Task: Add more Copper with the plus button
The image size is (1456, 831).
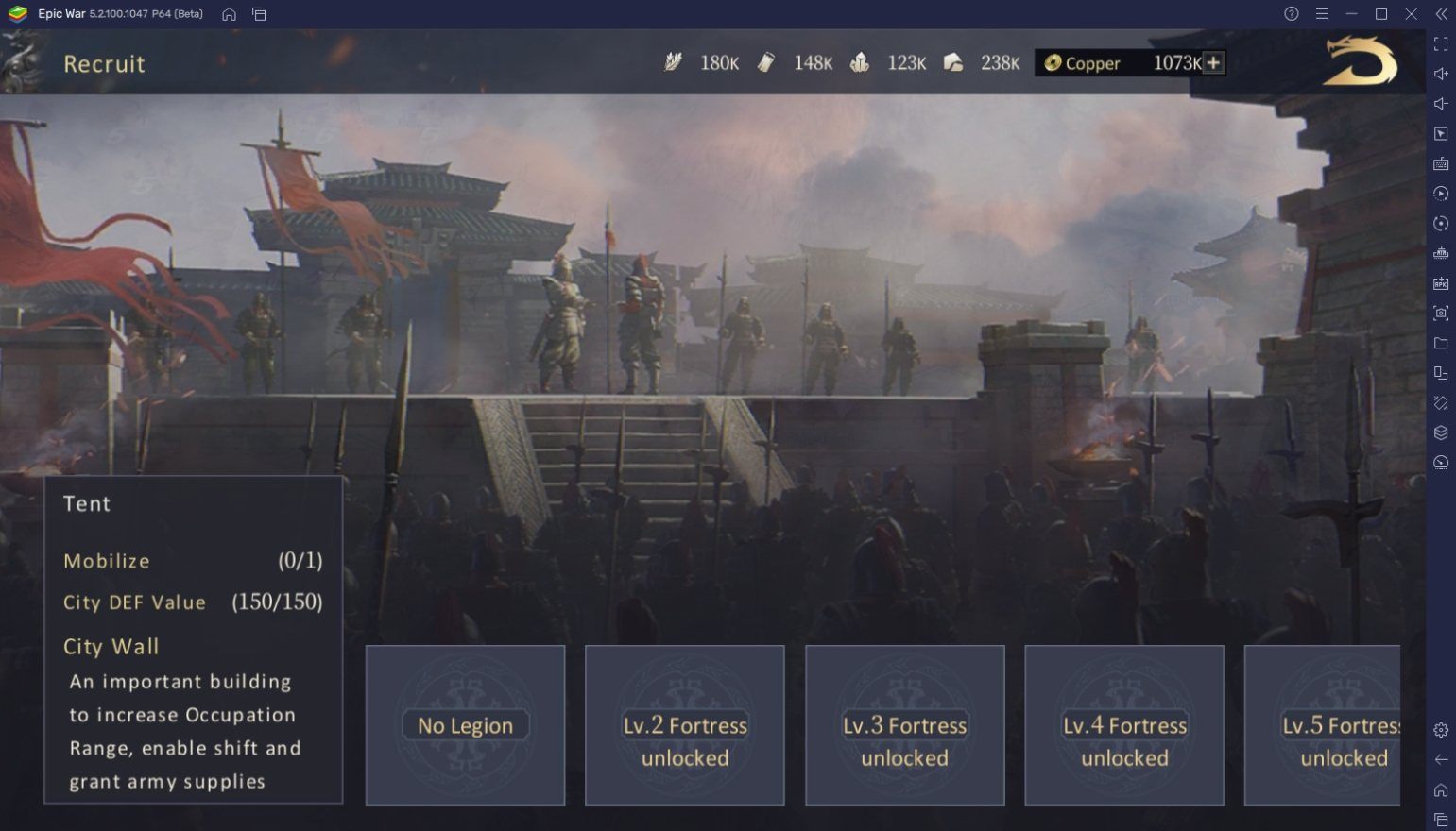Action: coord(1214,63)
